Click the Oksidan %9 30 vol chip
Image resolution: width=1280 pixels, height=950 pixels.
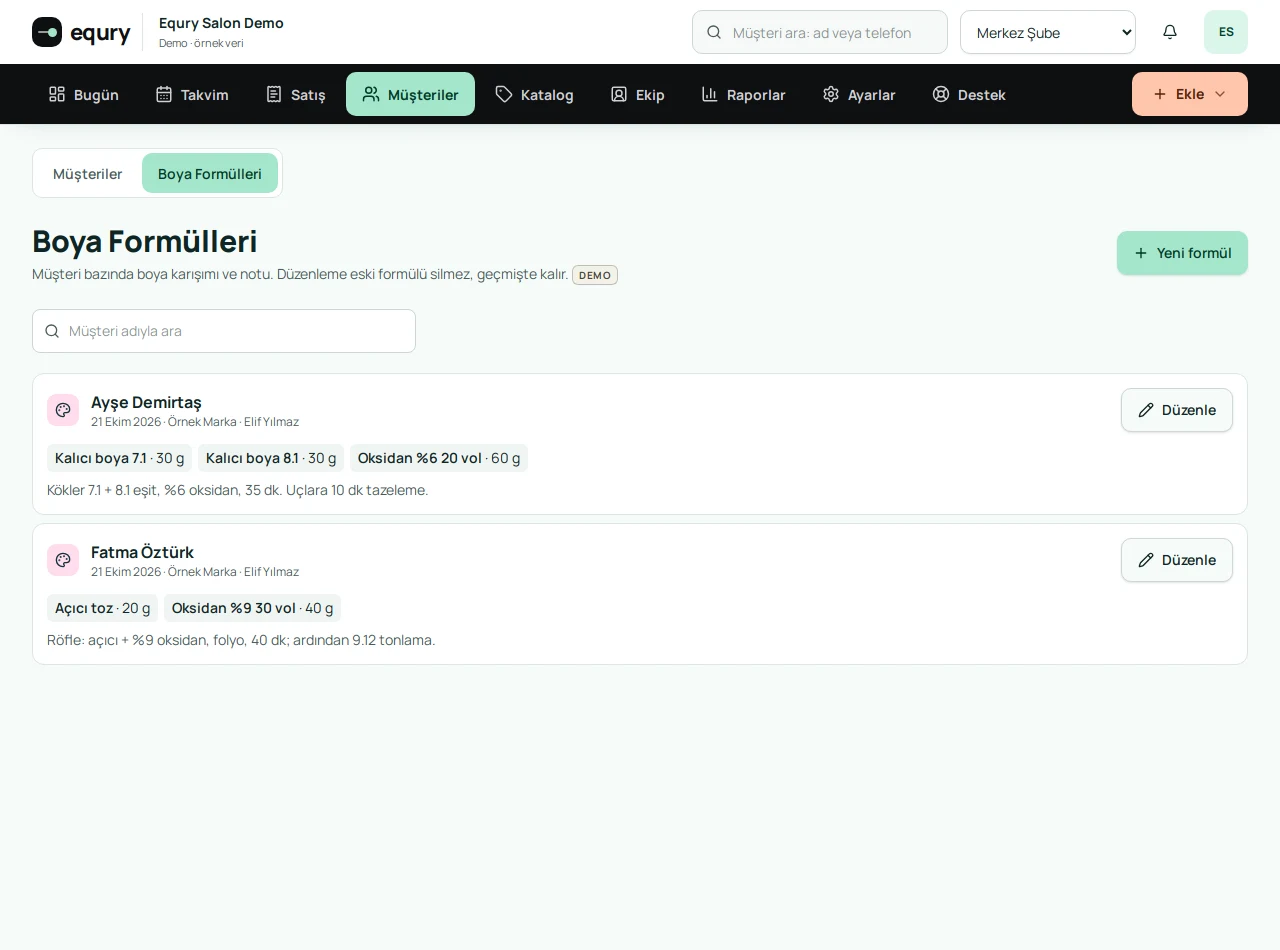coord(252,608)
